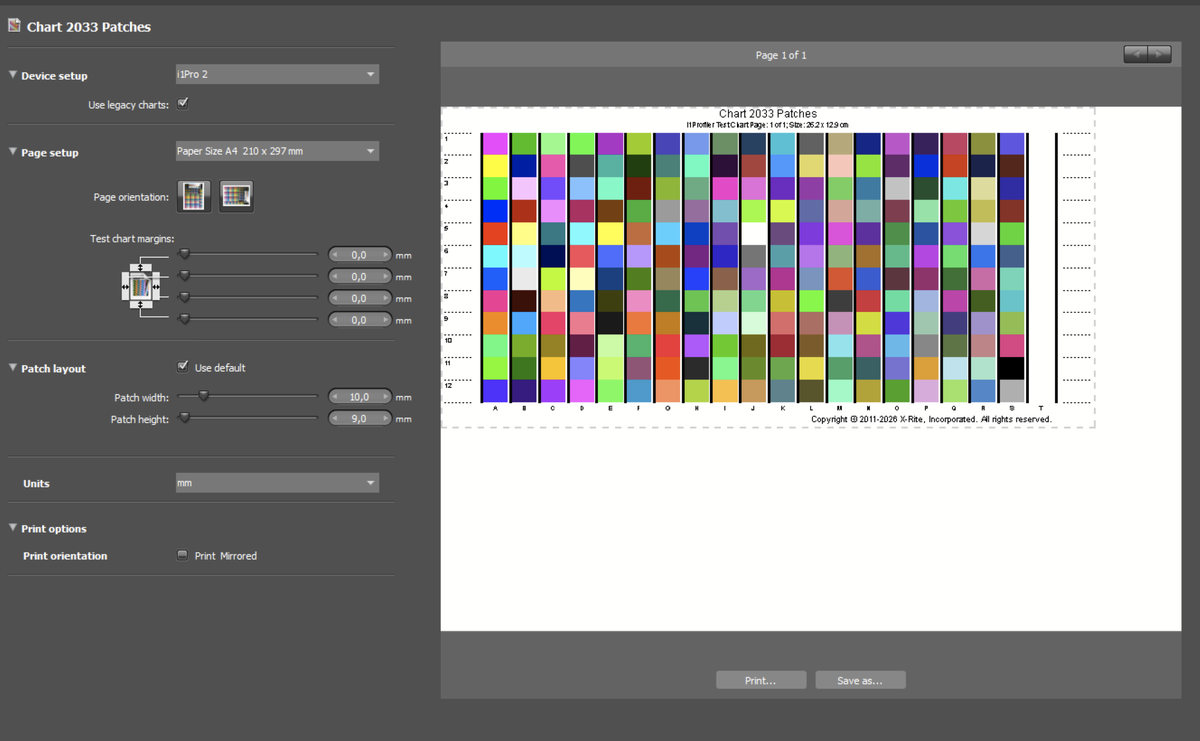Screen dimensions: 1200x741
Task: Click the Patch height value field
Action: [360, 419]
